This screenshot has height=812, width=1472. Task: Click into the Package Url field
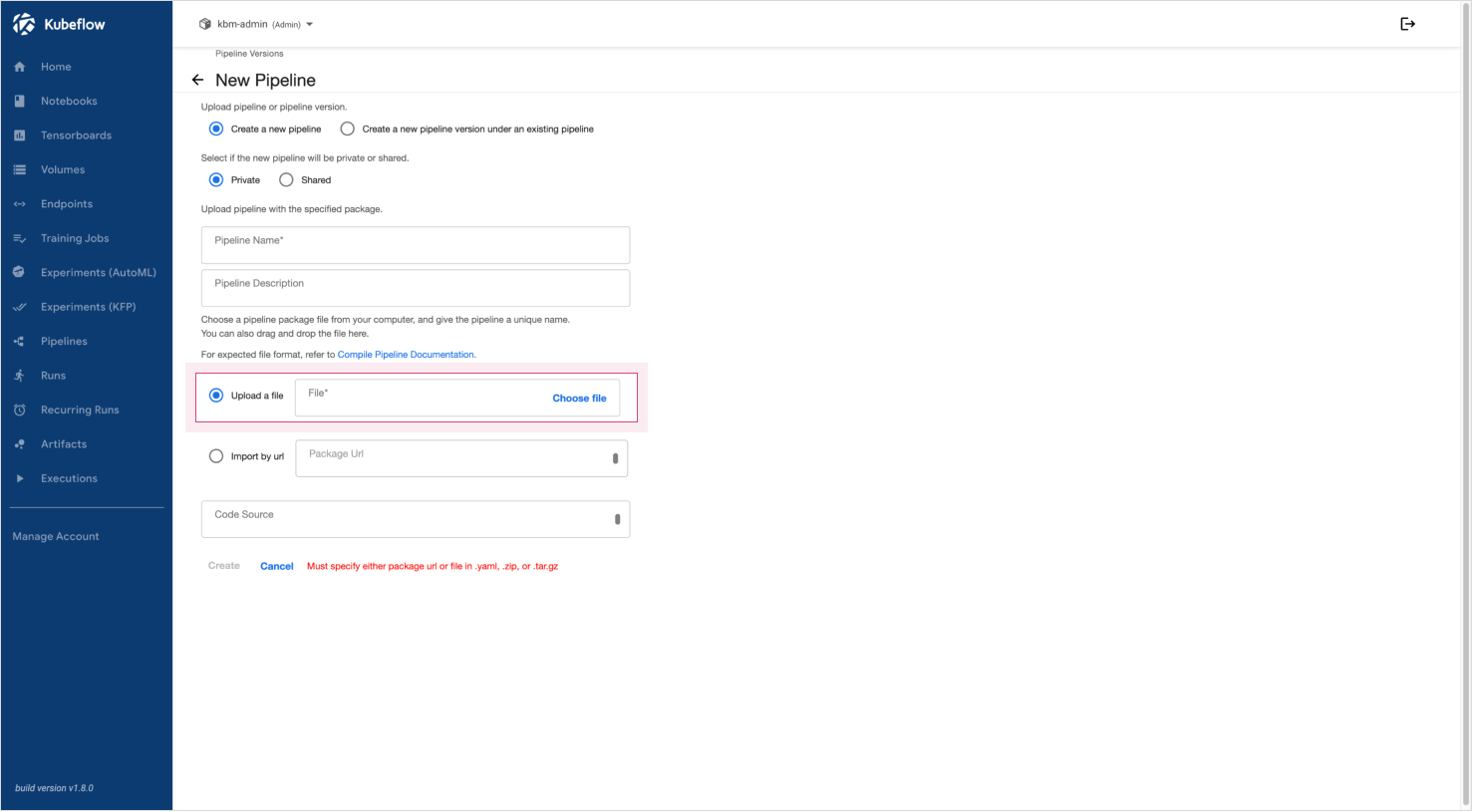[x=461, y=458]
